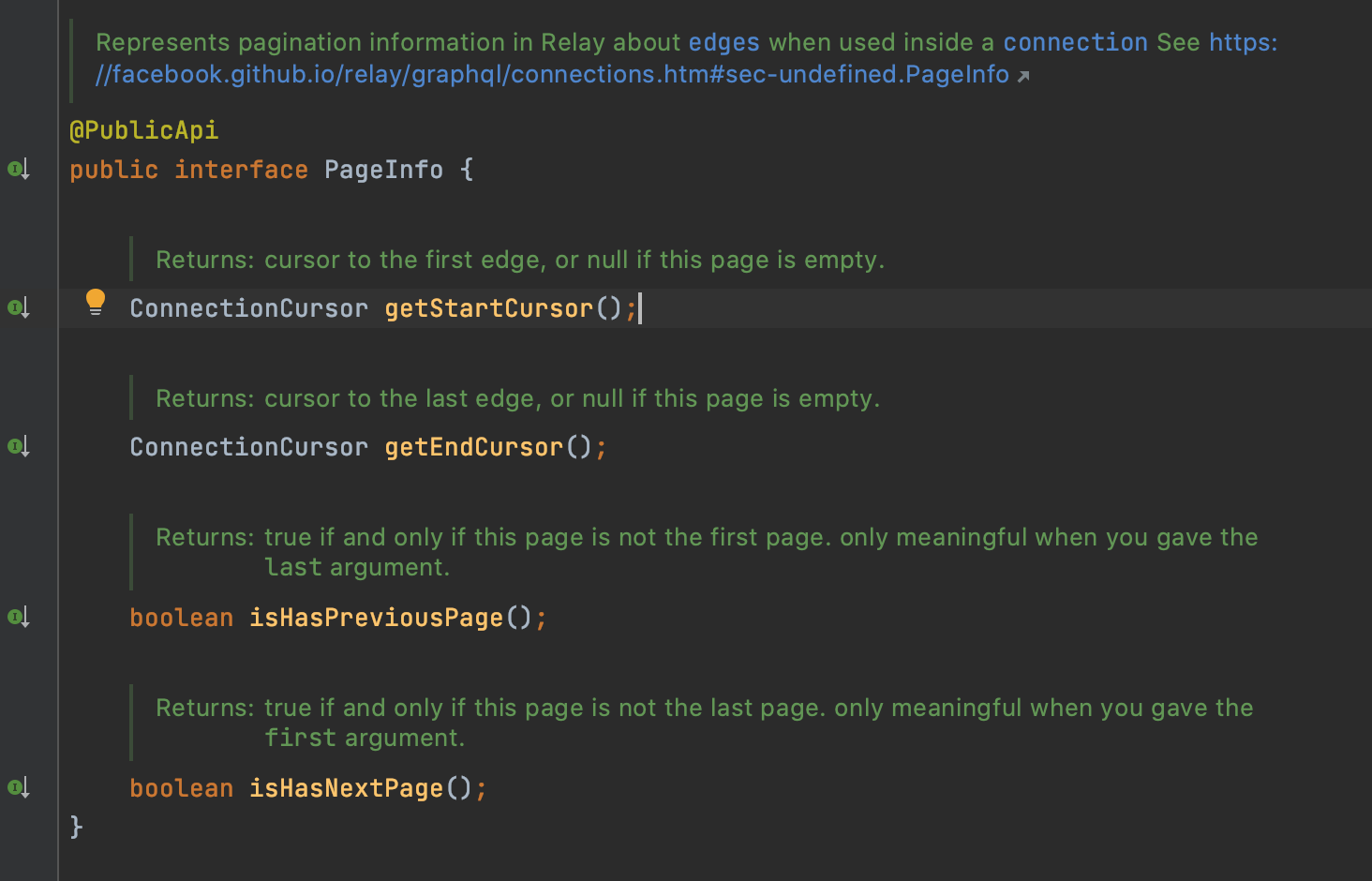Click the external-link arrow after the PageInfo URL
The width and height of the screenshot is (1372, 881).
tap(1025, 76)
